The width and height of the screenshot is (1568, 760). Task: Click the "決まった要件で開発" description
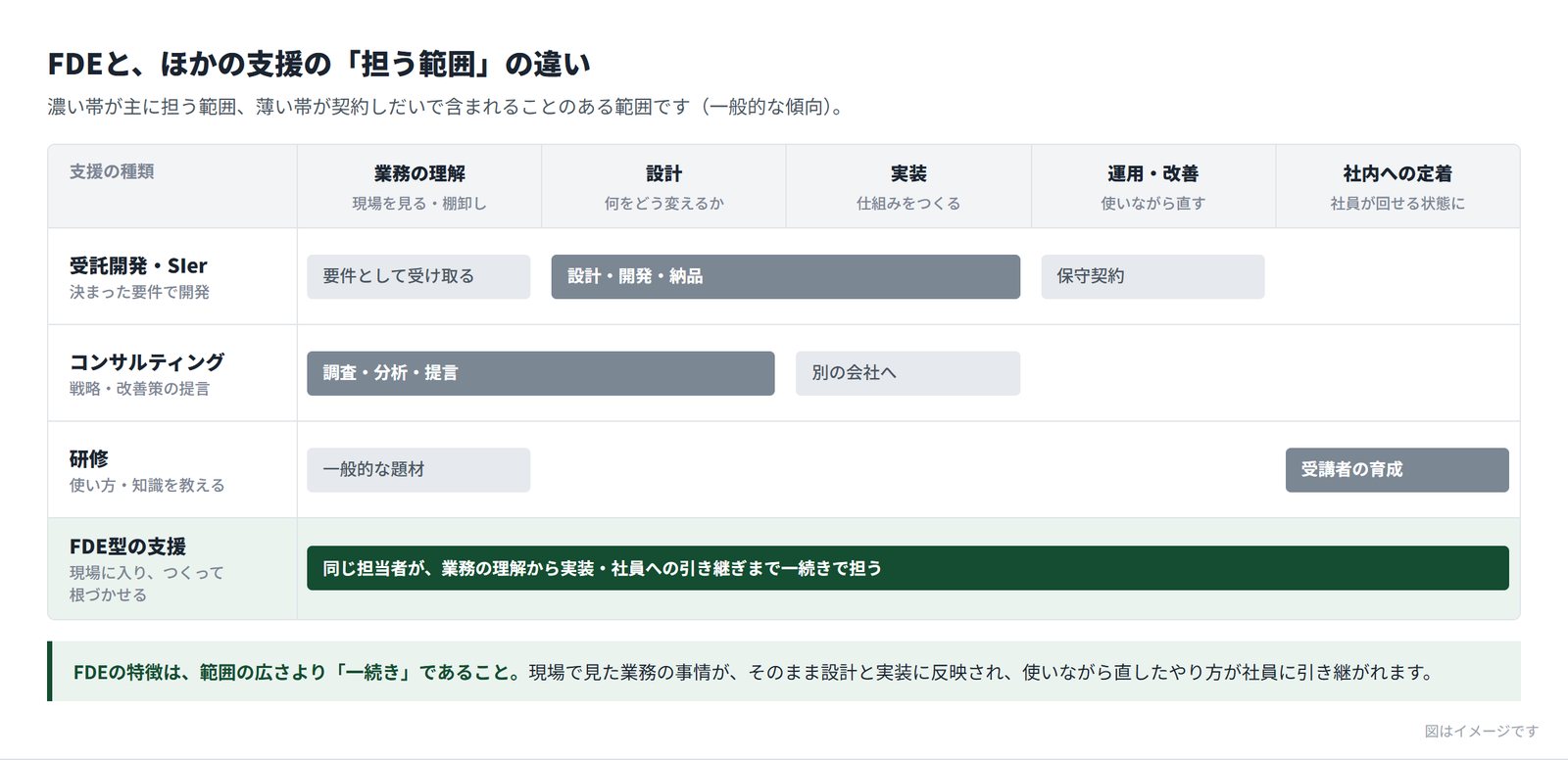[x=139, y=292]
